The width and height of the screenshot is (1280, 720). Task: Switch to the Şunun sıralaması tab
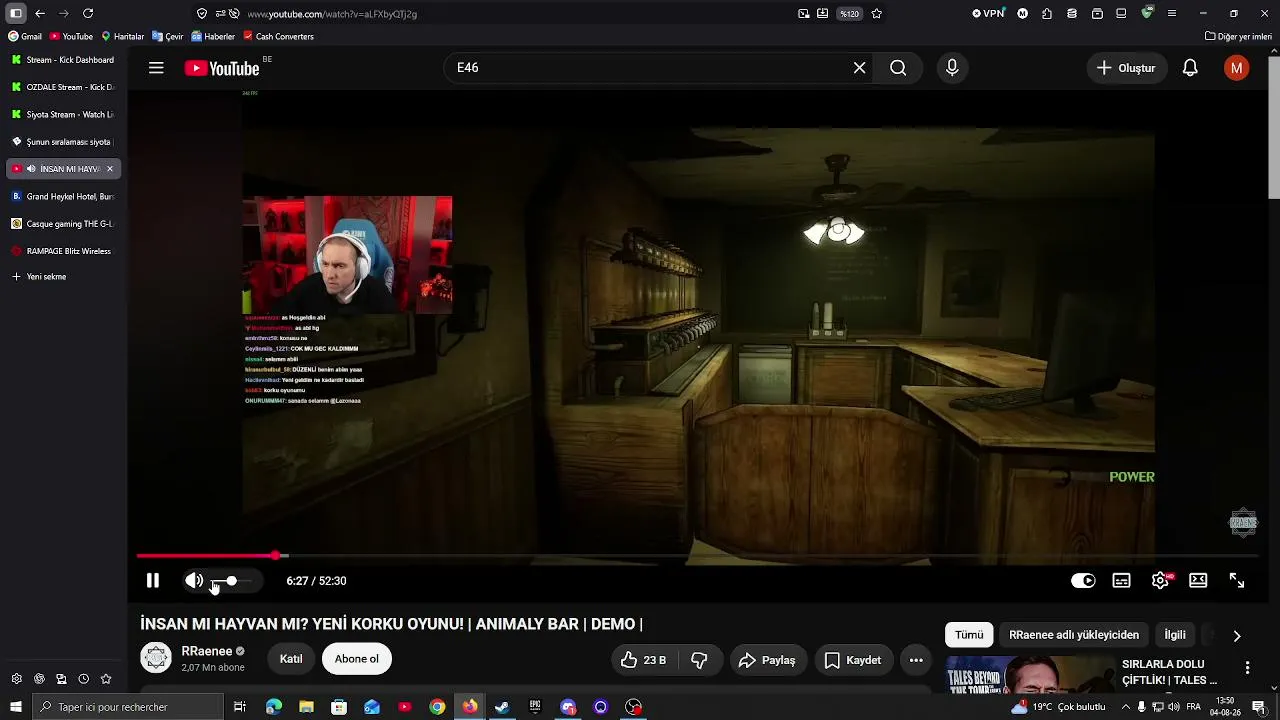(64, 142)
